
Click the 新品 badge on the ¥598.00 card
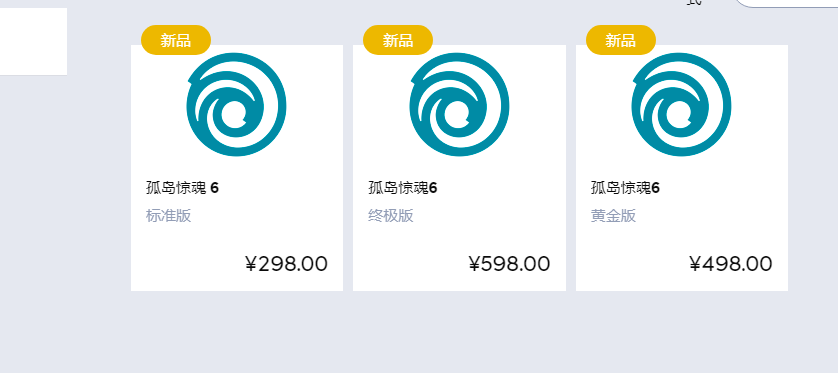[x=398, y=40]
